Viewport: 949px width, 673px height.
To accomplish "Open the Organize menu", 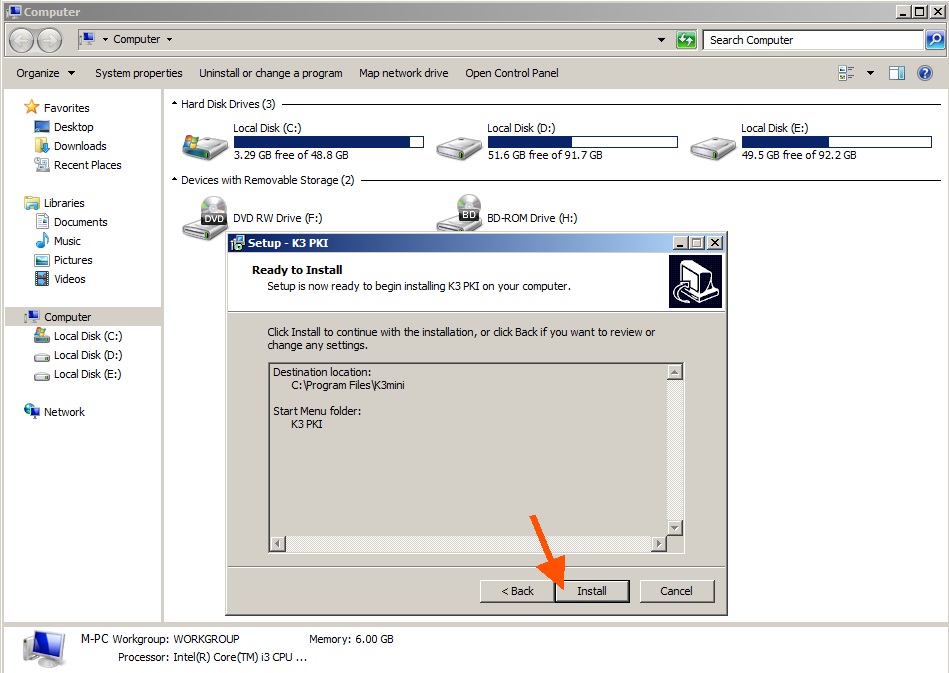I will pyautogui.click(x=45, y=73).
